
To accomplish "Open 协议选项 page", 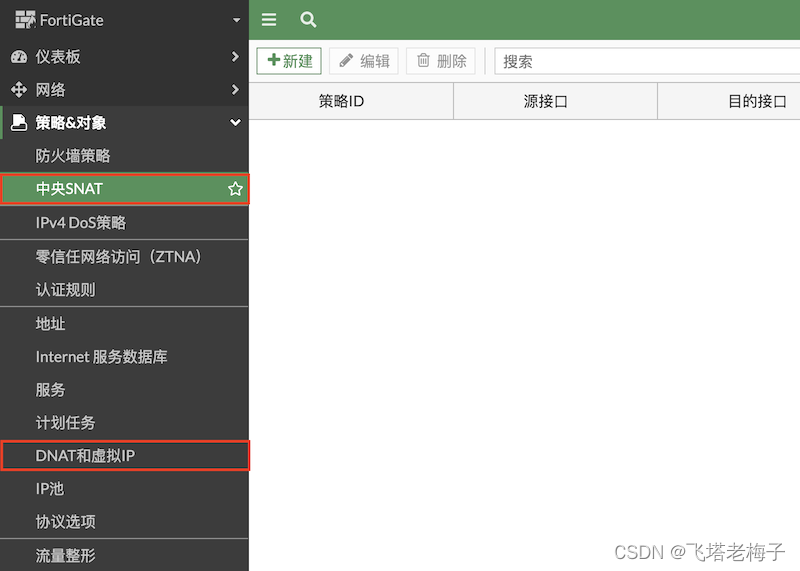I will tap(124, 522).
